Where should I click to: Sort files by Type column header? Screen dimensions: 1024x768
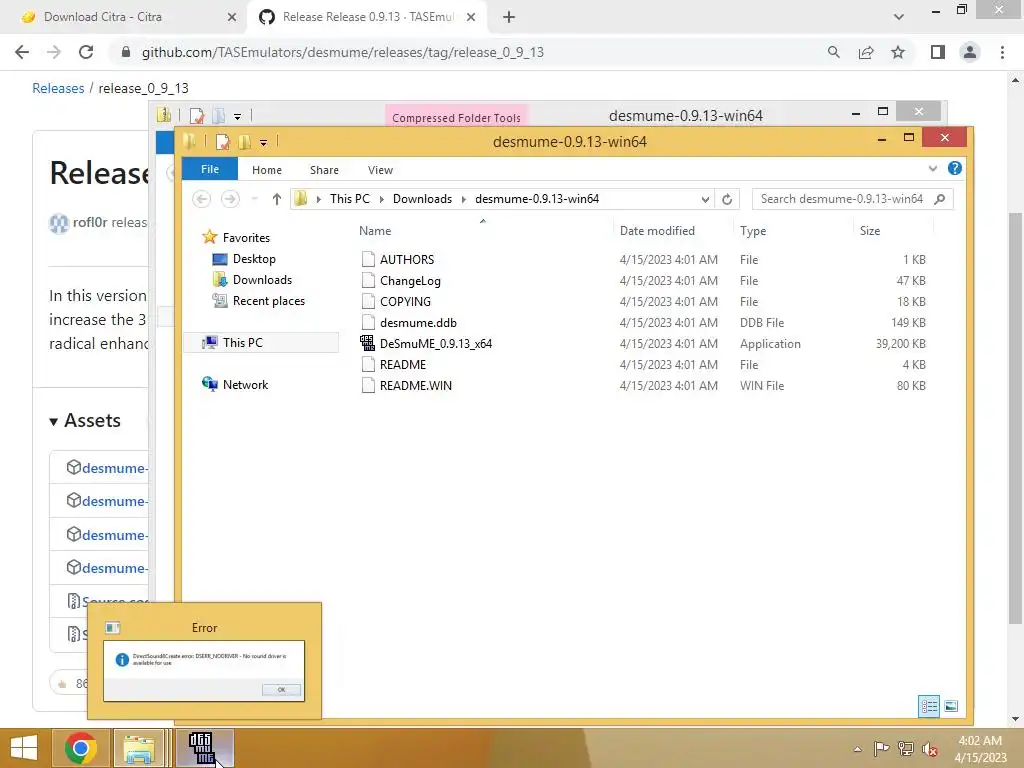pos(752,231)
